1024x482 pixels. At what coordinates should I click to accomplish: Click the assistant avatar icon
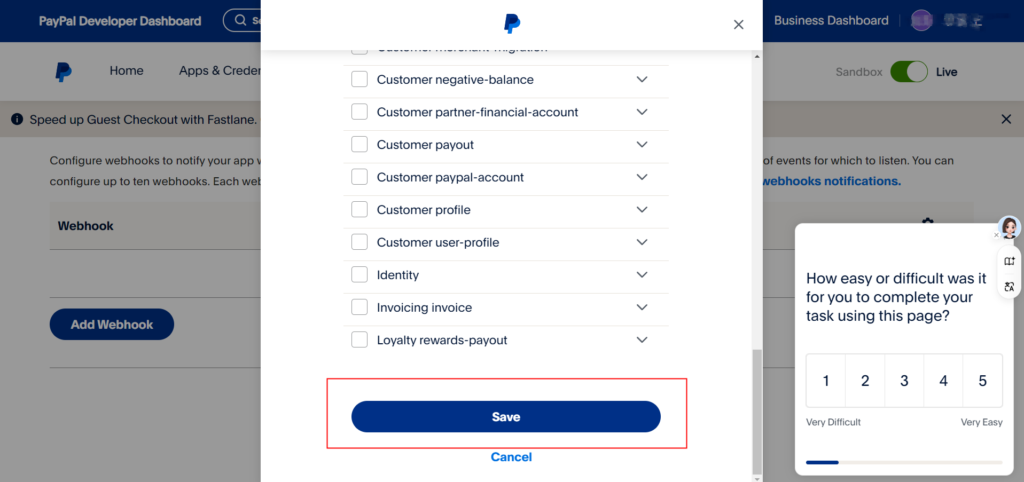point(1010,227)
